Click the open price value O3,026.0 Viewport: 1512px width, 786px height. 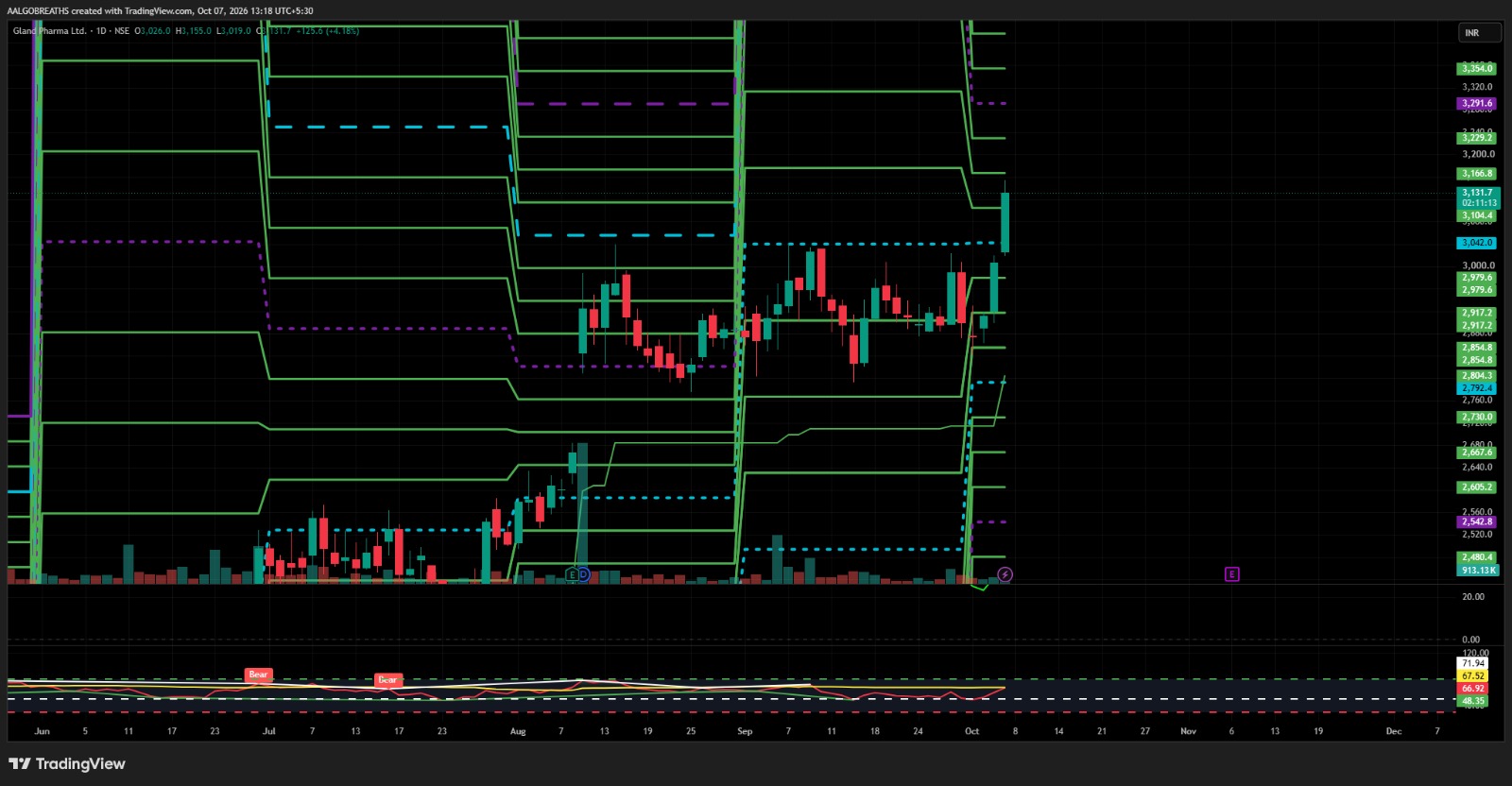153,31
